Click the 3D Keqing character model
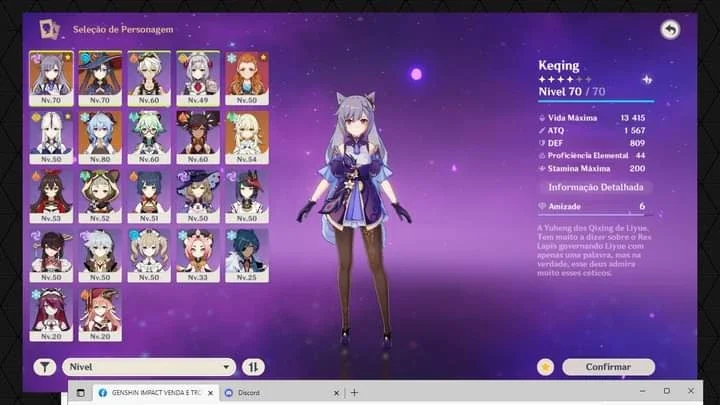The height and width of the screenshot is (405, 720). click(x=355, y=220)
